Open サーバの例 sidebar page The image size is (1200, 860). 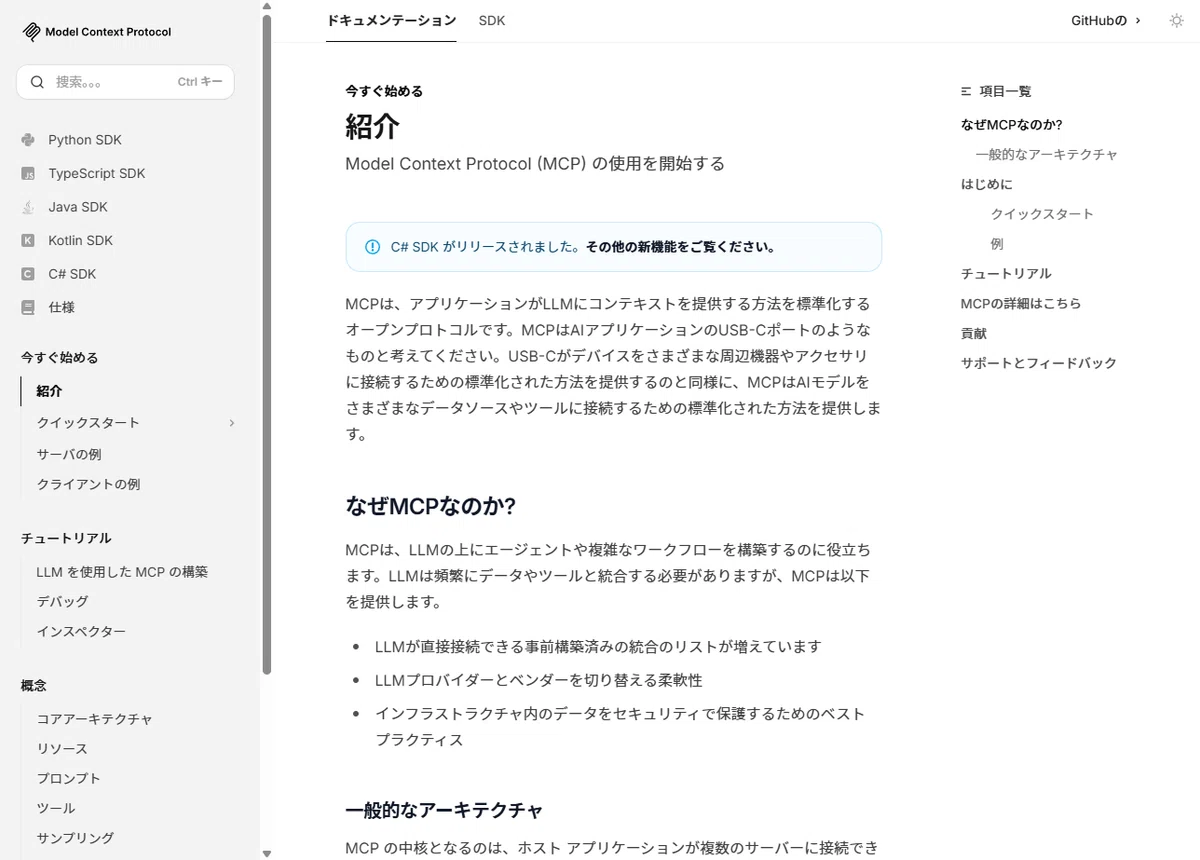click(x=69, y=454)
